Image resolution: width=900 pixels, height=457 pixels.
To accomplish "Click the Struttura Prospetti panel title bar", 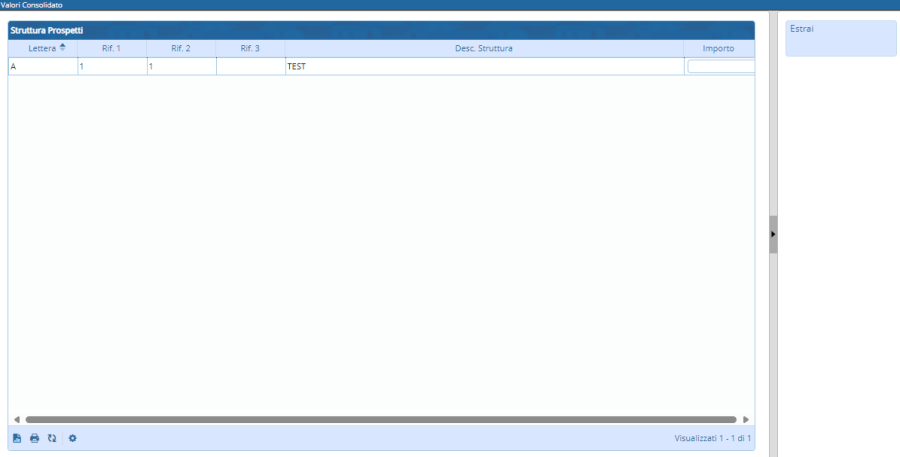I will pyautogui.click(x=380, y=30).
